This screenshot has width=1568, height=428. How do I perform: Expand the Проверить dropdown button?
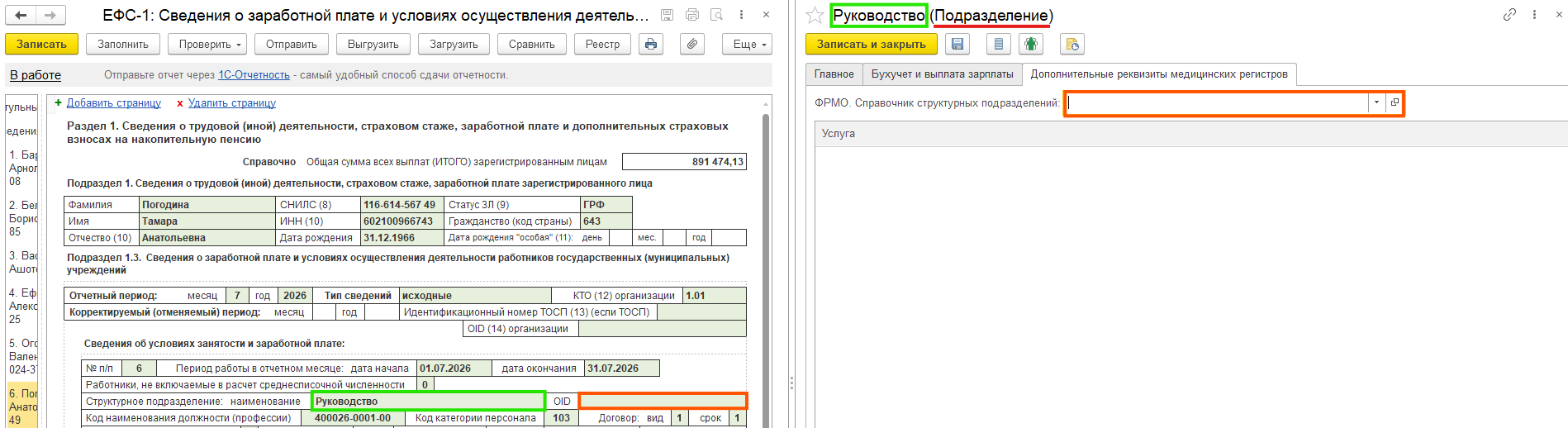(207, 44)
